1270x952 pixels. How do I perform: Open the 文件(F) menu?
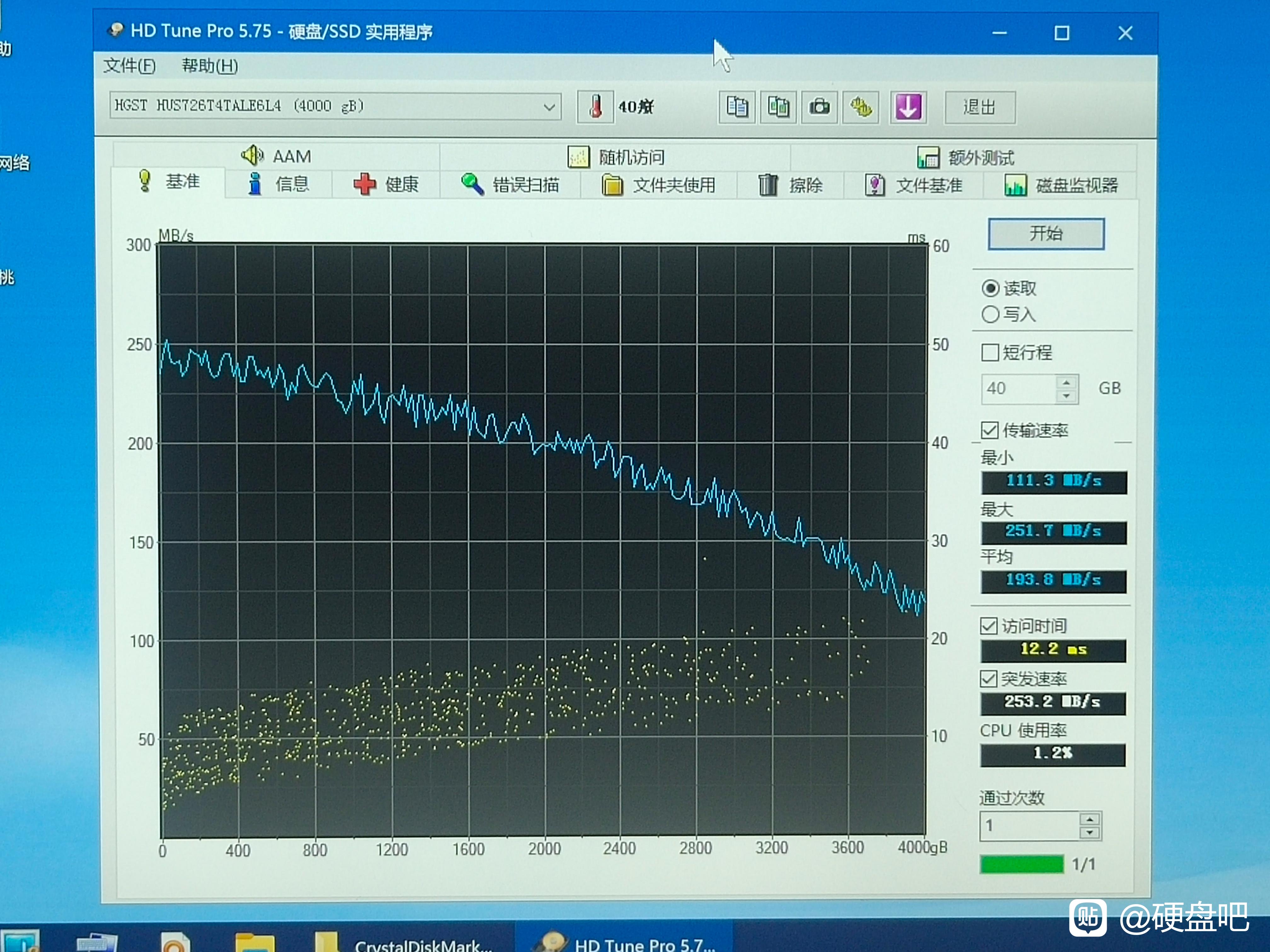(129, 66)
